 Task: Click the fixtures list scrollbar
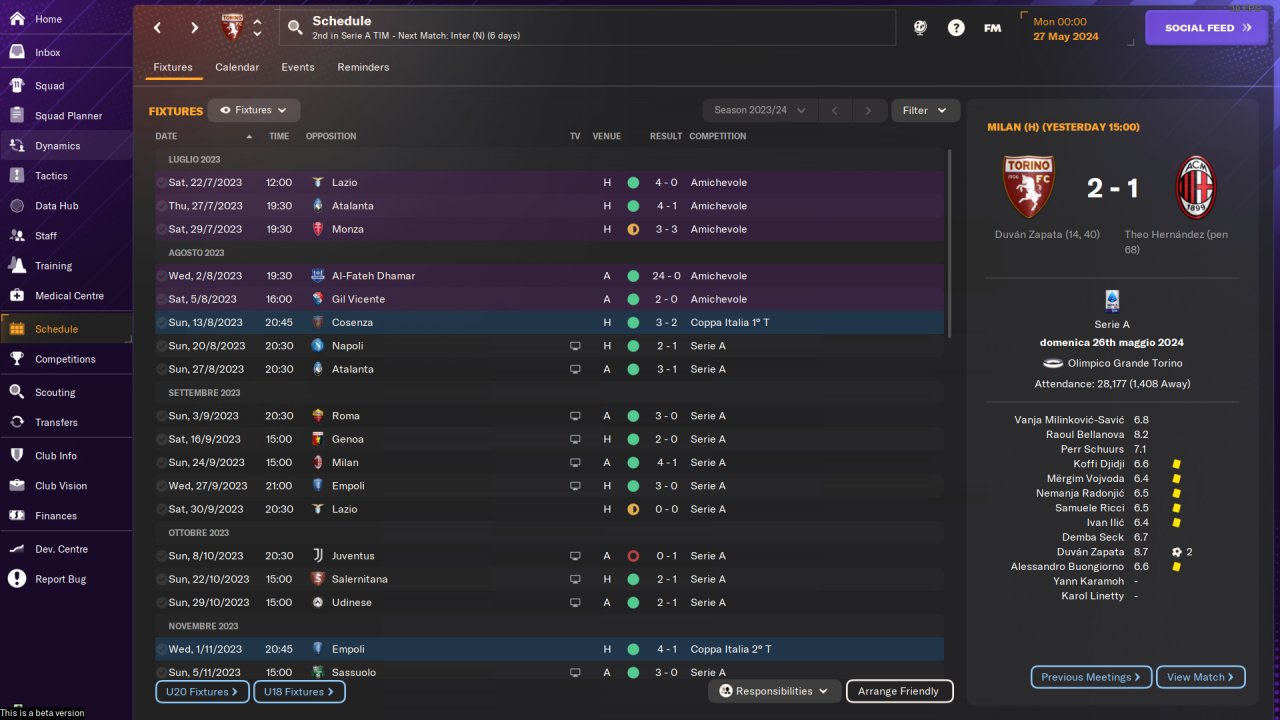pos(949,243)
